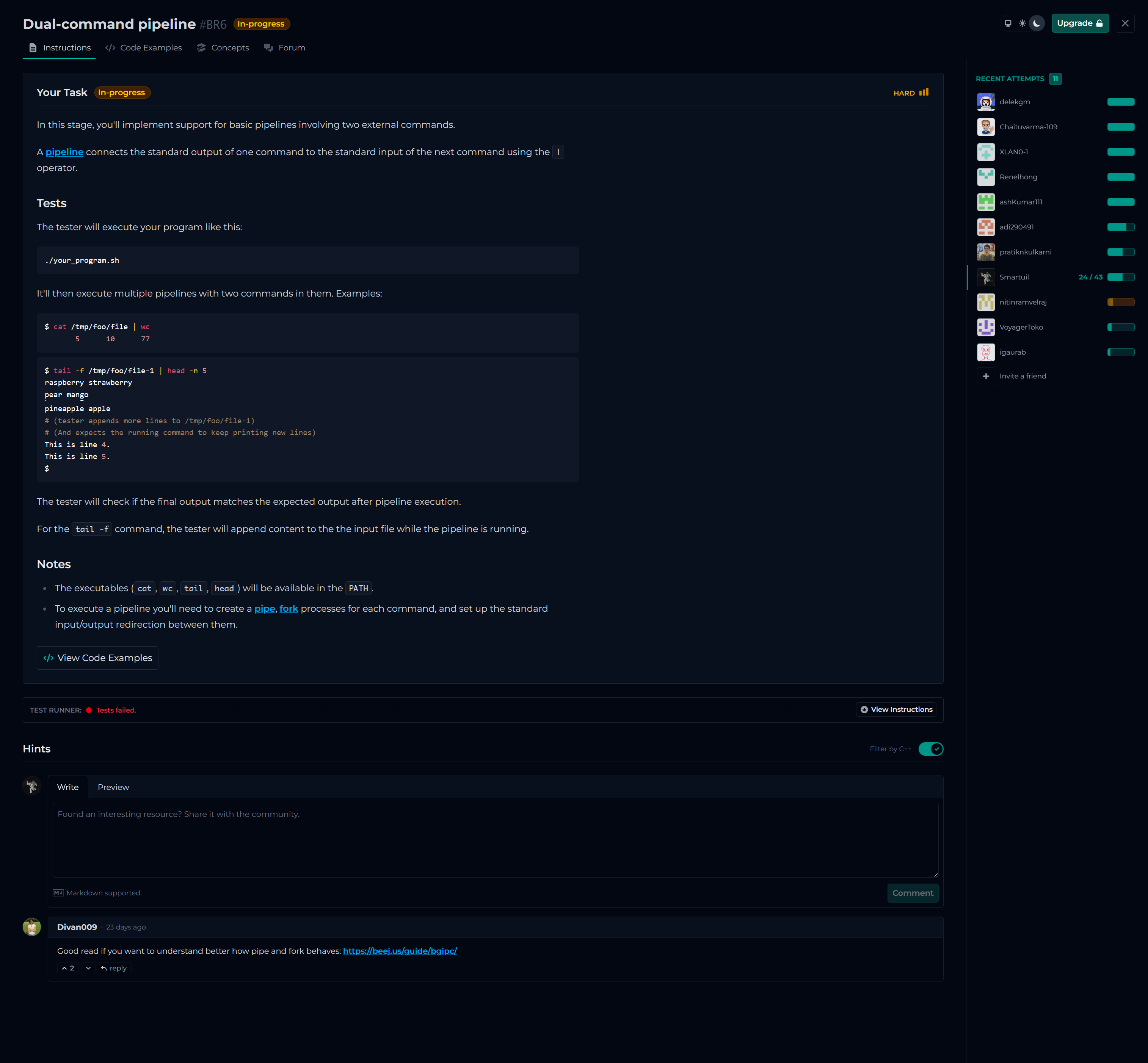1148x1063 pixels.
Task: Click the View Code Examples button
Action: click(98, 658)
